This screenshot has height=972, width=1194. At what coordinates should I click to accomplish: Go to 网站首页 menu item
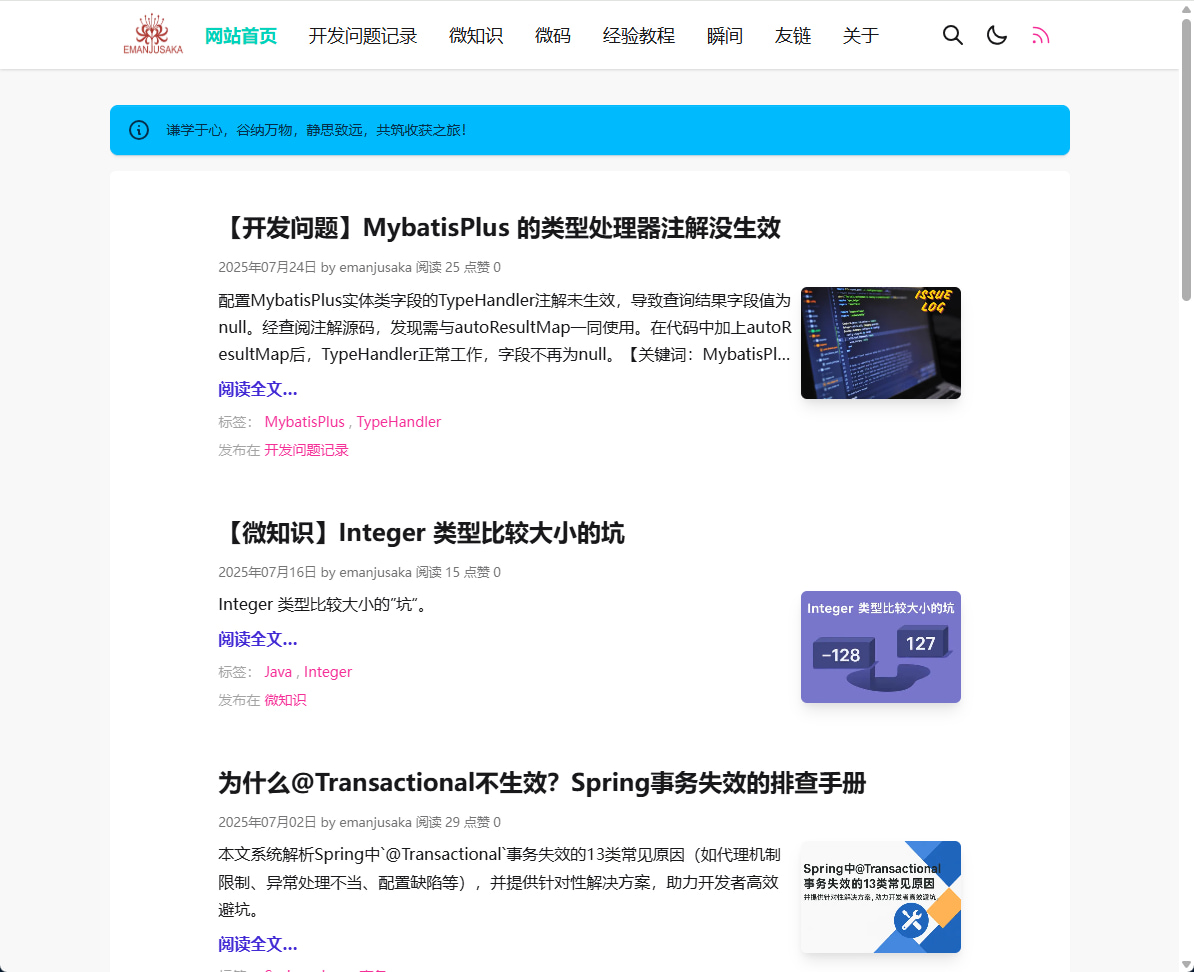point(241,36)
